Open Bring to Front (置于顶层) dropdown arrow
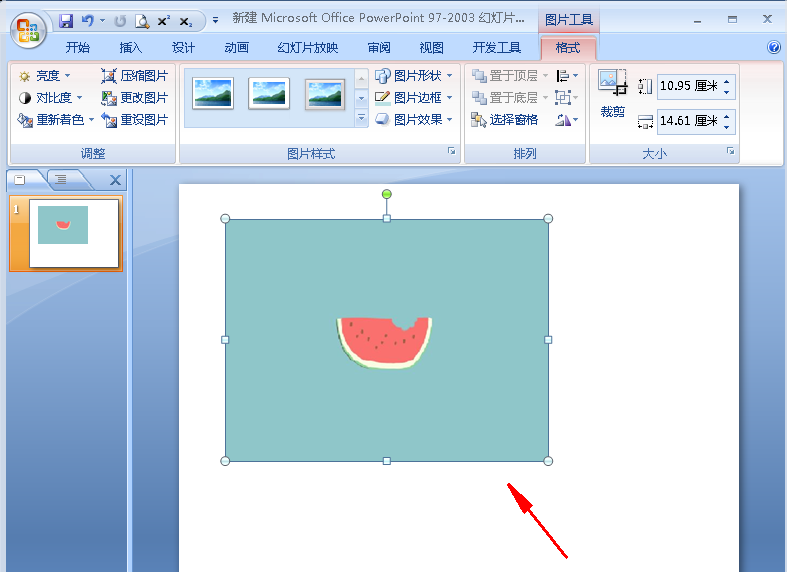This screenshot has width=787, height=572. click(546, 76)
